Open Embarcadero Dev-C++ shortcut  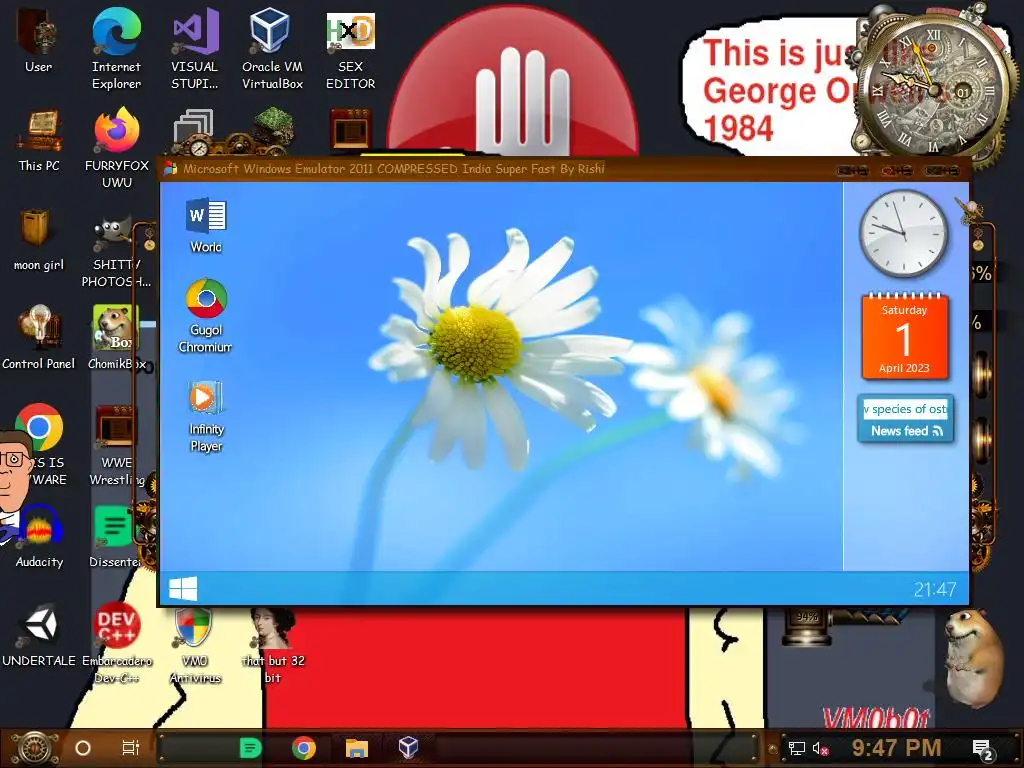click(116, 645)
